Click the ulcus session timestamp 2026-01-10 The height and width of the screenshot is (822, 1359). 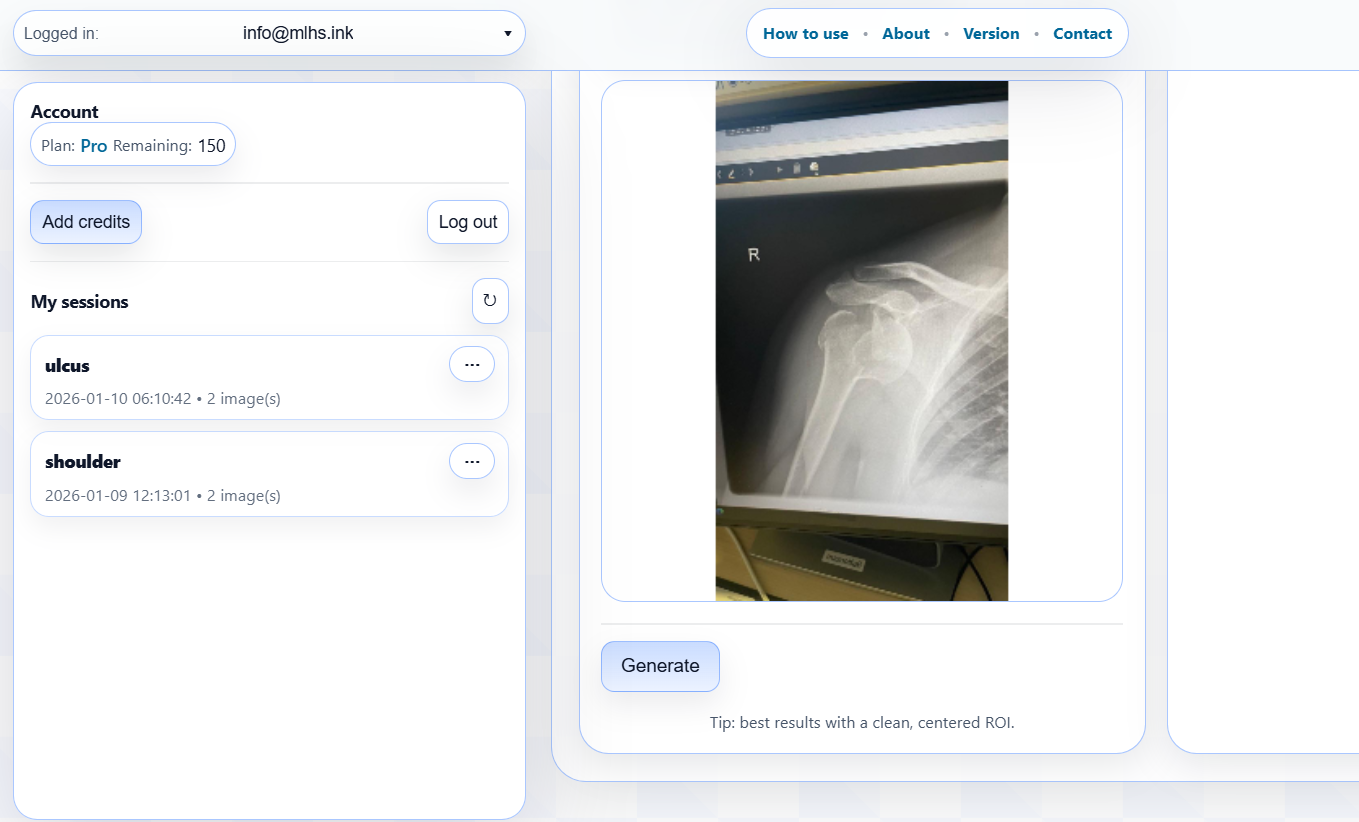(118, 399)
